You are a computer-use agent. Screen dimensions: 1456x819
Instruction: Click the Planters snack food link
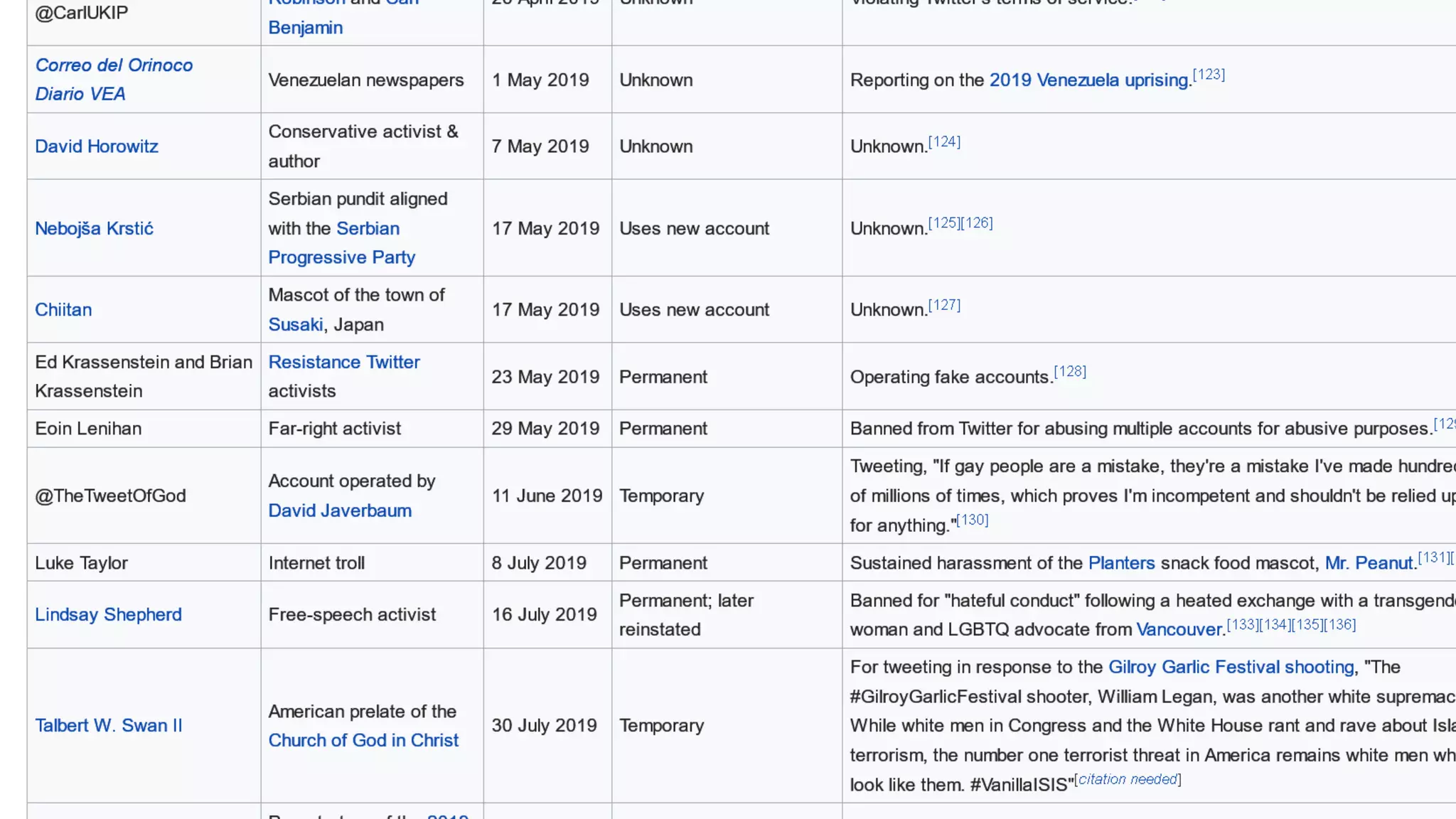point(1121,564)
